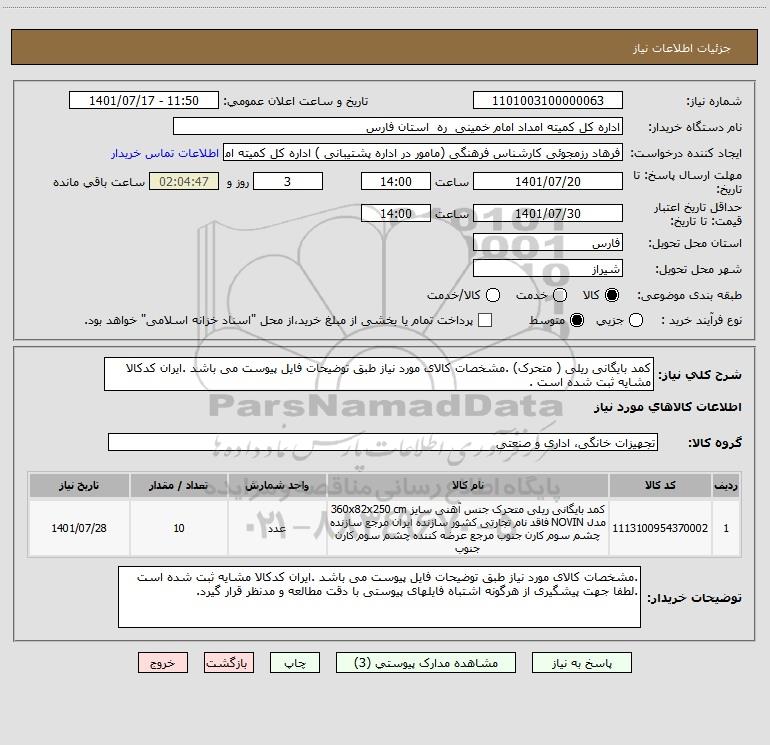Click the price validity date 1401/07/30
770x745 pixels.
(548, 213)
